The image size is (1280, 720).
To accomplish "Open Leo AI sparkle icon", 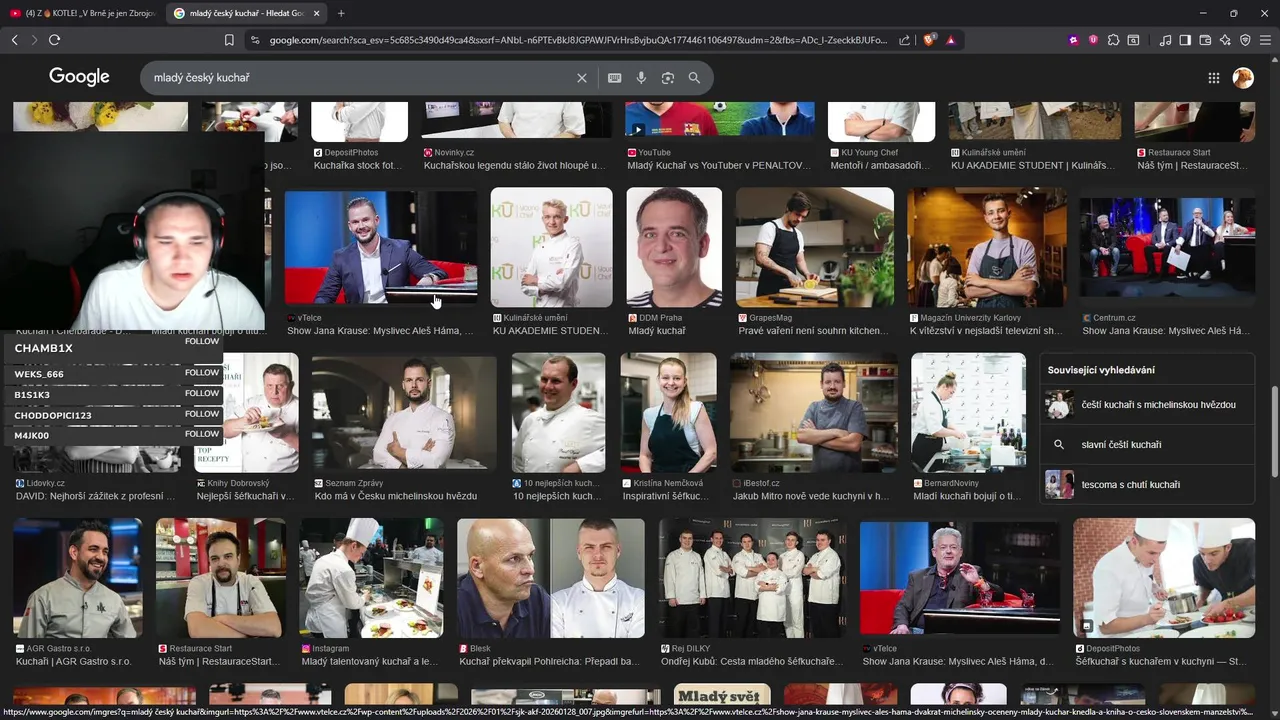I will tap(1225, 40).
